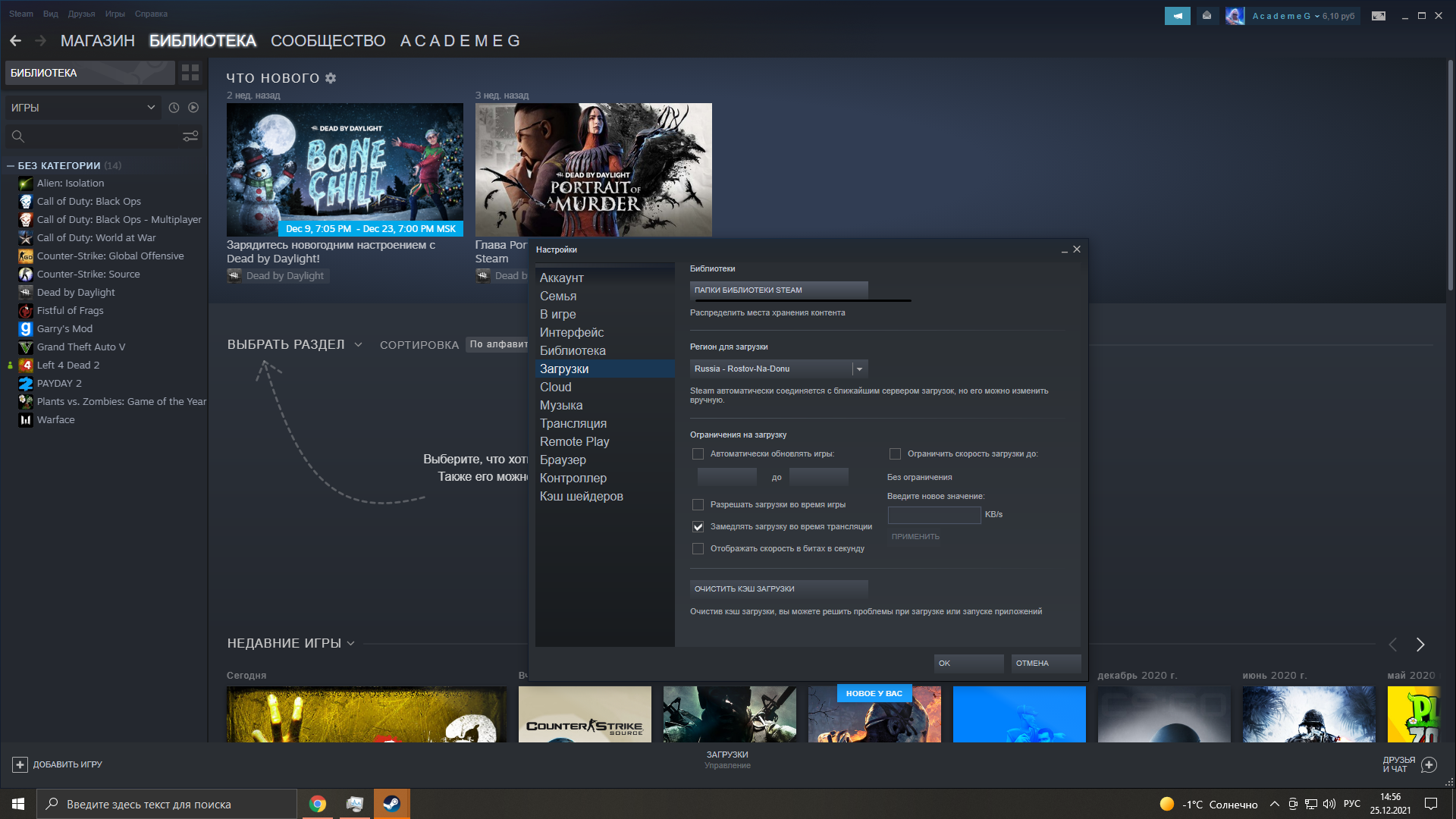
Task: Open Big Picture mode icon
Action: pyautogui.click(x=1379, y=16)
